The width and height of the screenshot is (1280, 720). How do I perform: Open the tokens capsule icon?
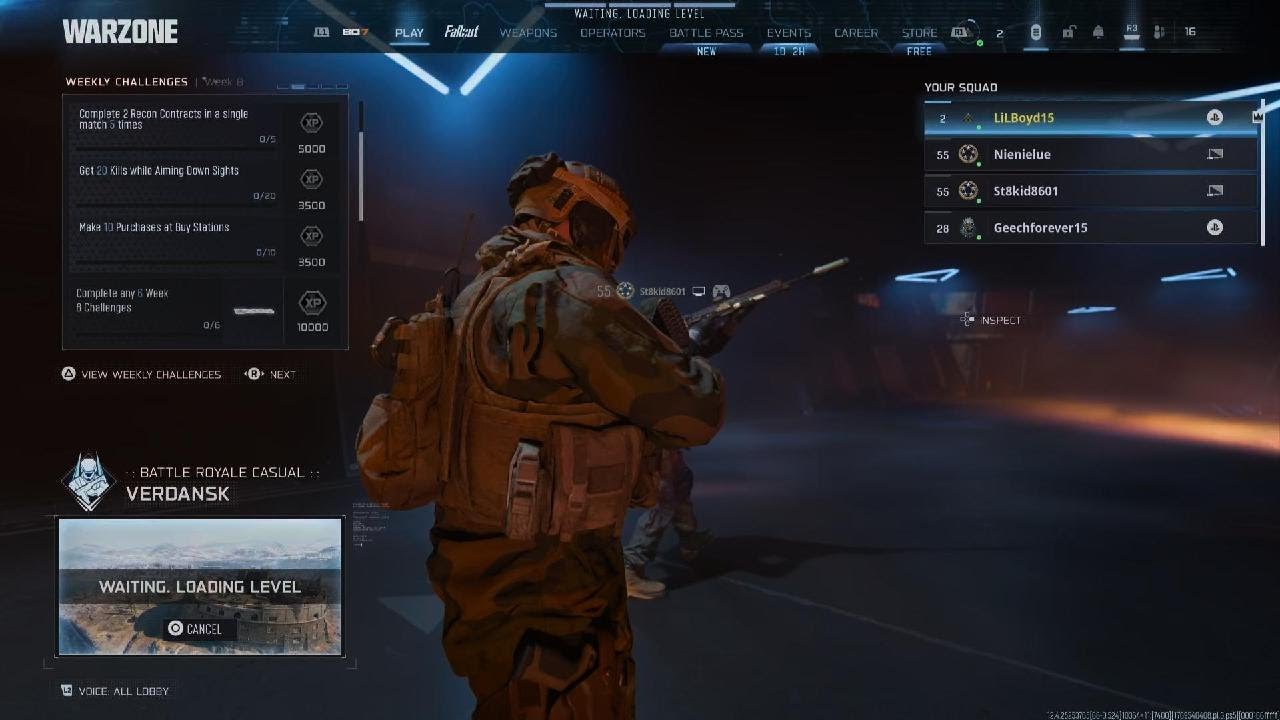(1036, 32)
